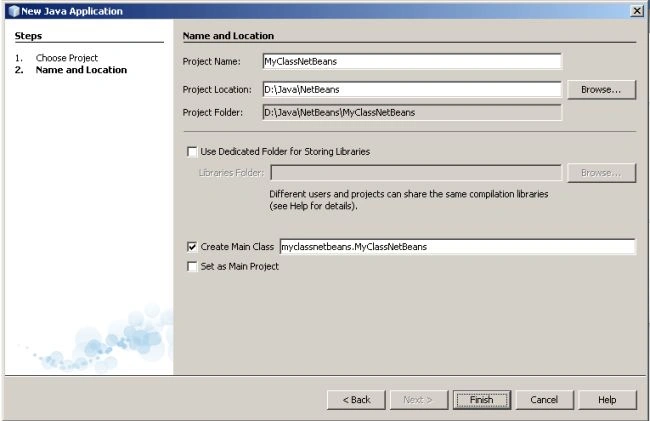Click the NetBeans cube icon in title bar
The image size is (650, 421).
[x=14, y=11]
